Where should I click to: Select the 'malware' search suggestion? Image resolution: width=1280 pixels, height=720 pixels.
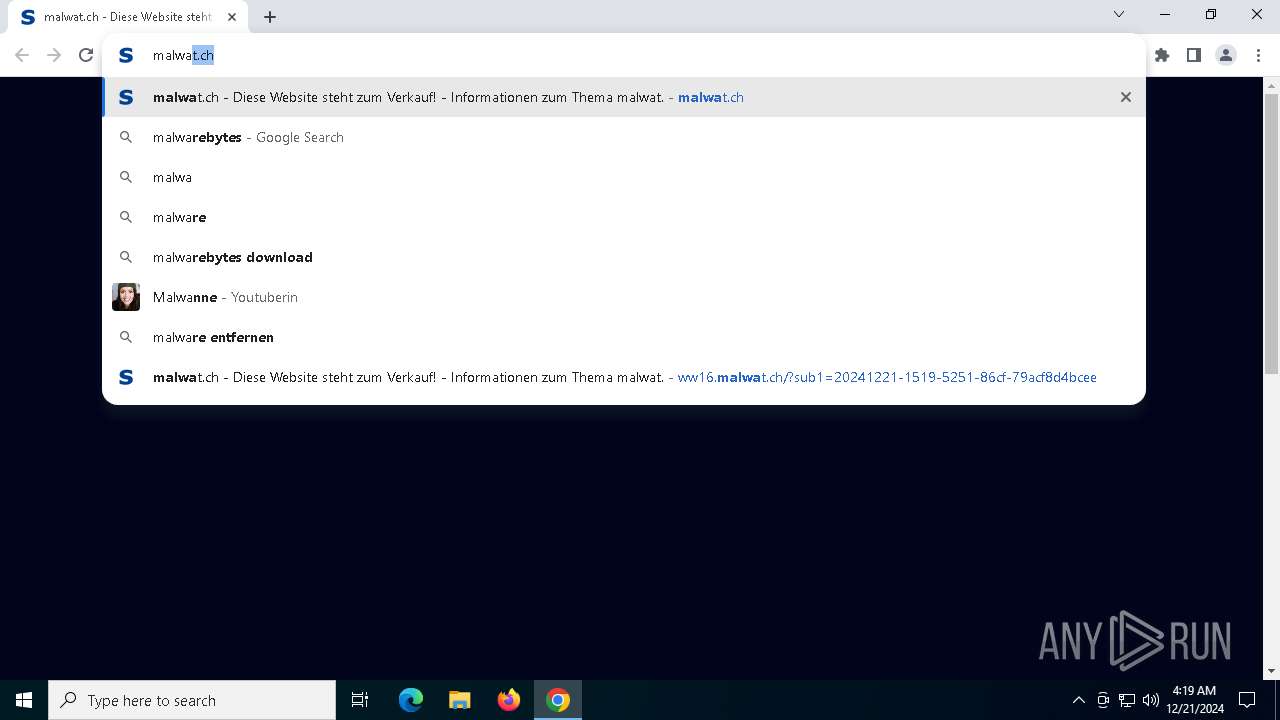624,217
